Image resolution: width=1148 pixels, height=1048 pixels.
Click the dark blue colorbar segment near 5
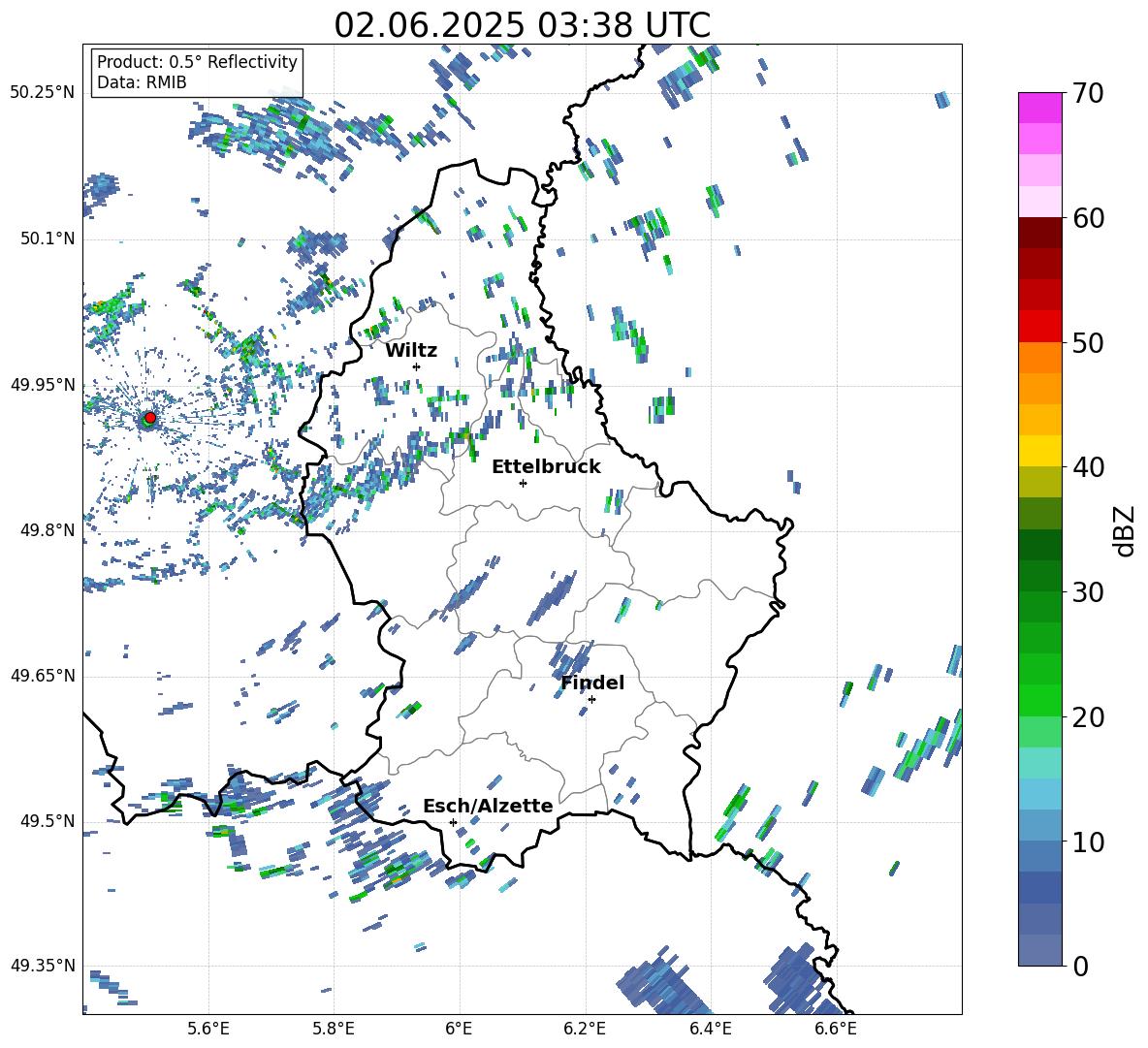click(1039, 888)
